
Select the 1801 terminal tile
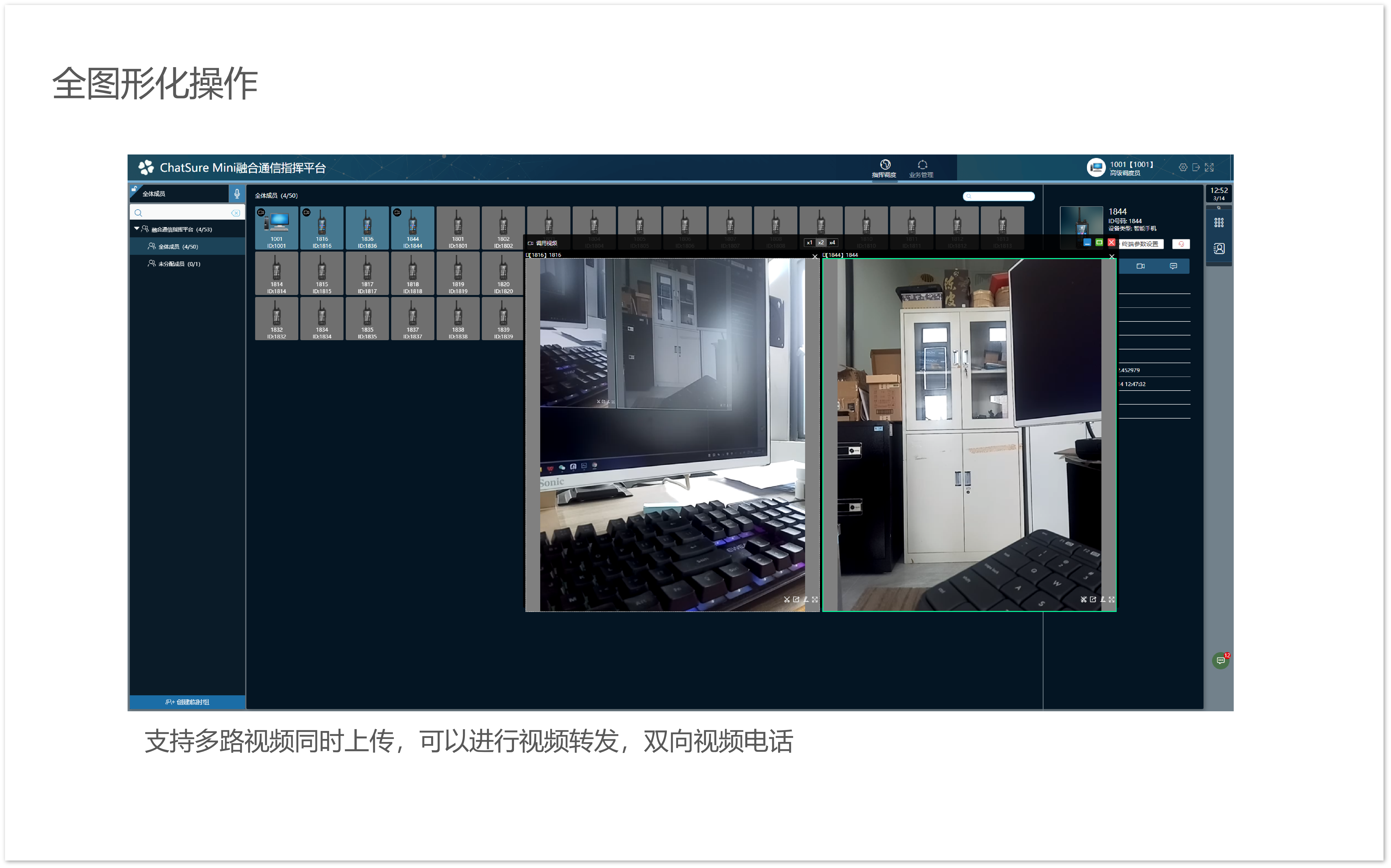458,228
